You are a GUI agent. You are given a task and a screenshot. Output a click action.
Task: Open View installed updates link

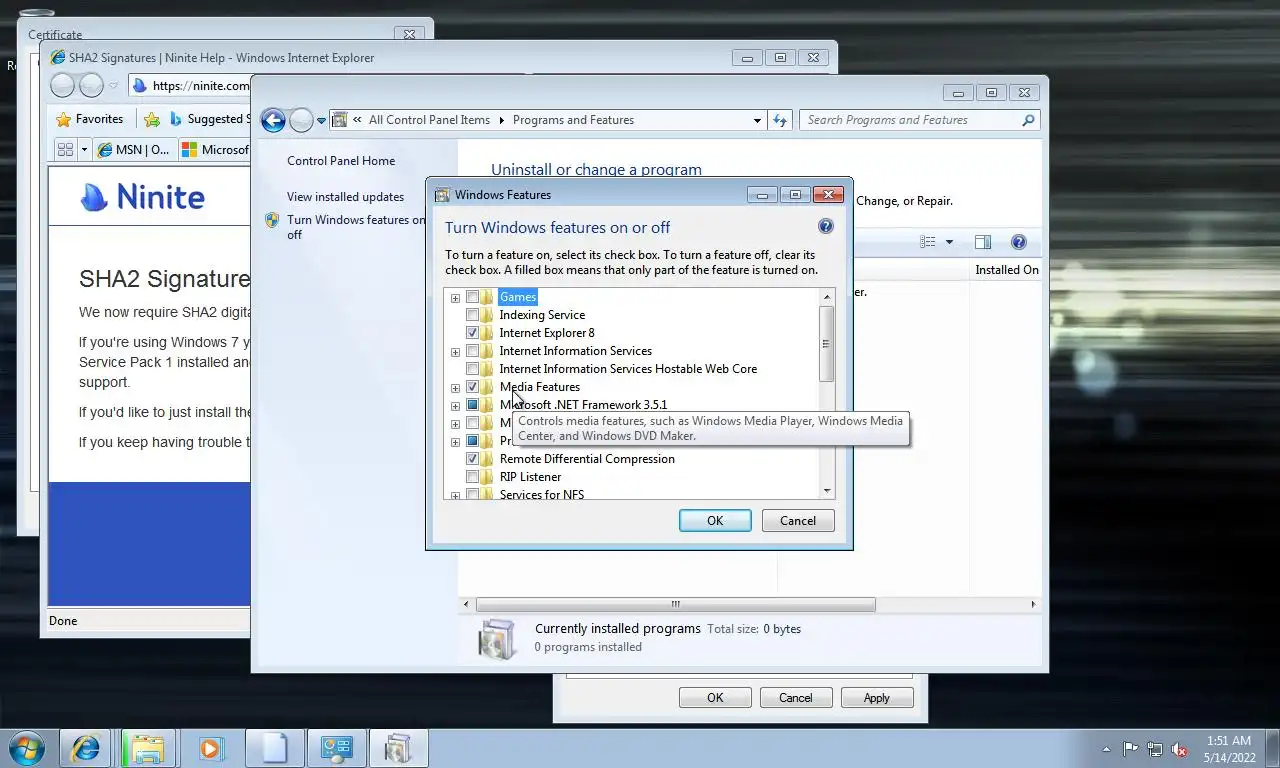pos(345,197)
